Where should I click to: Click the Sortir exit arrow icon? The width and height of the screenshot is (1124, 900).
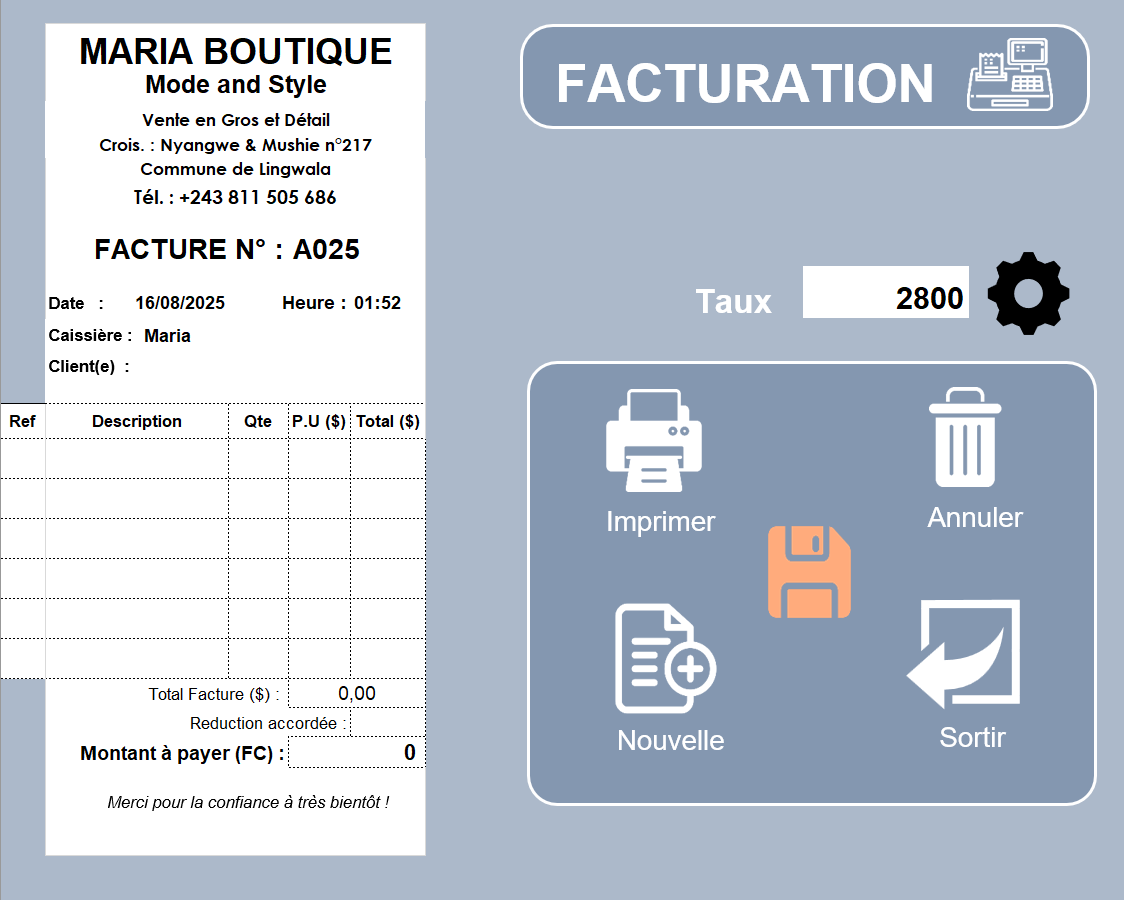(x=964, y=654)
